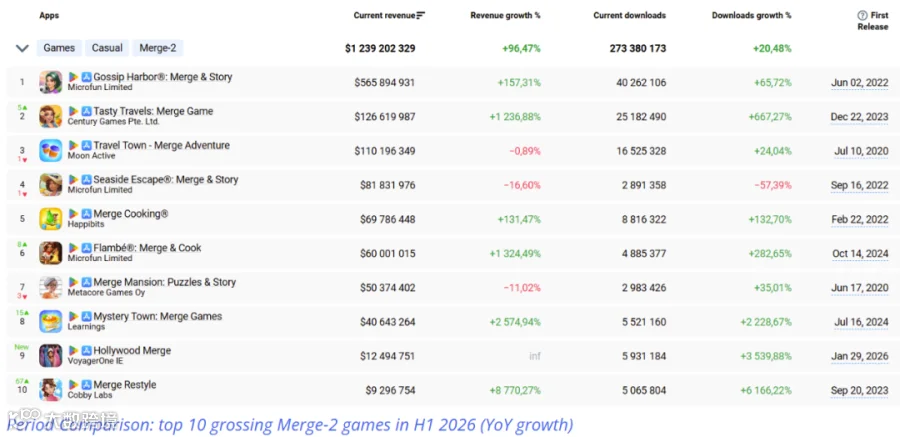This screenshot has height=437, width=900.
Task: Click the App Store icon beside Flambé
Action: click(x=87, y=248)
